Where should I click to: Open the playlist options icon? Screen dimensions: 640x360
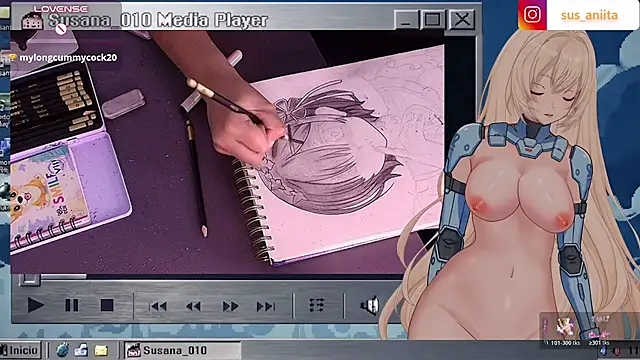pyautogui.click(x=317, y=305)
